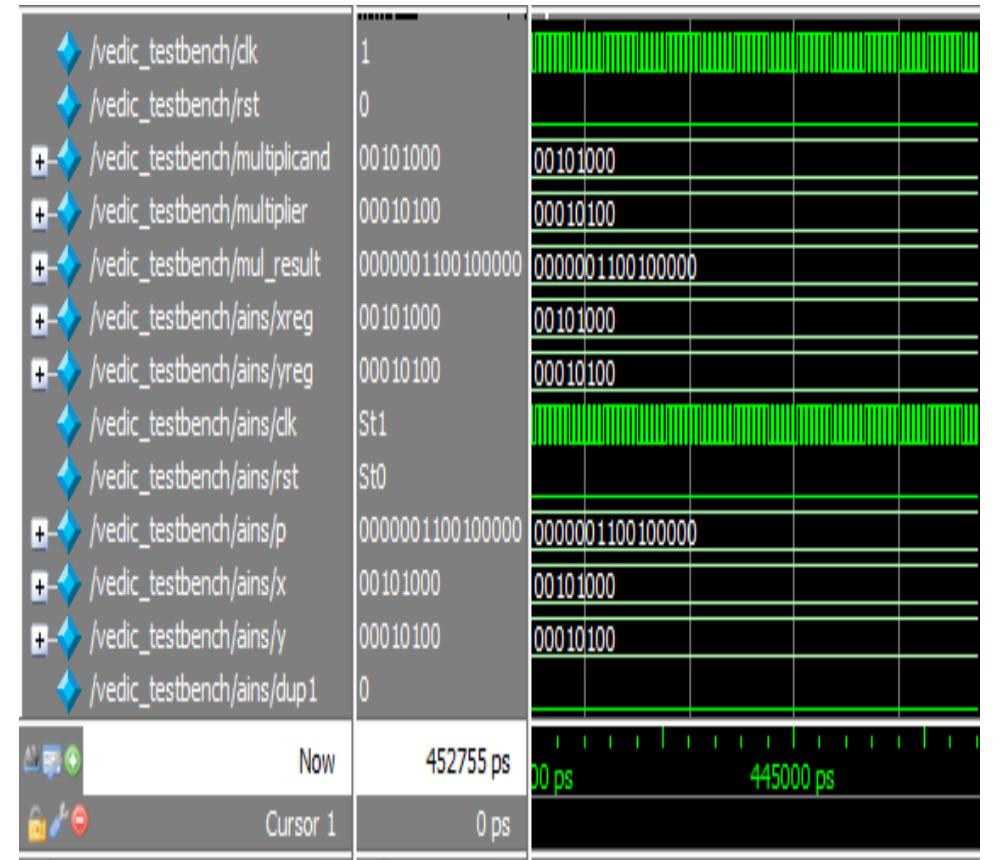Select the /vedic_testbench/ains/yreg signal name
1000x860 pixels.
pos(202,371)
